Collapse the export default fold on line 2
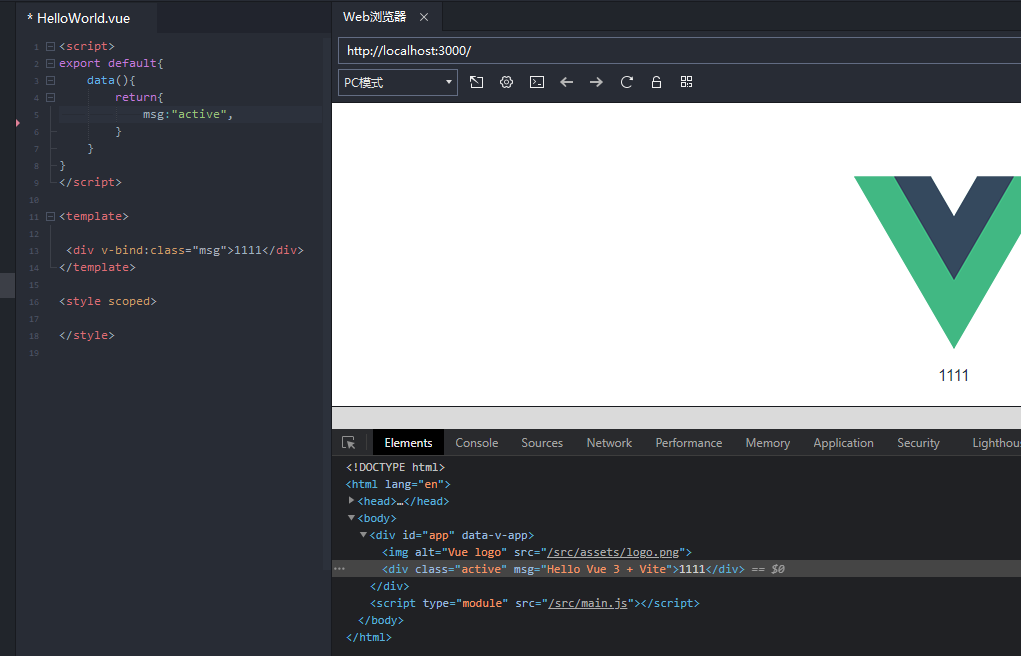 coord(50,63)
